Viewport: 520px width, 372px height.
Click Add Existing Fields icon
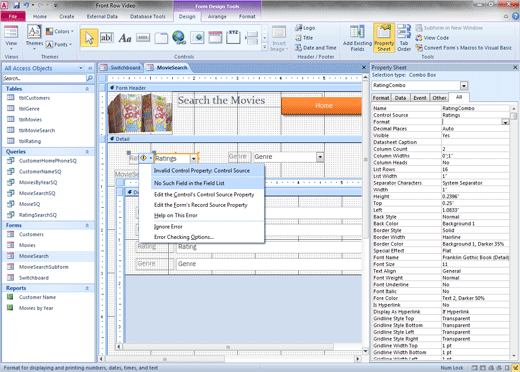pos(357,38)
